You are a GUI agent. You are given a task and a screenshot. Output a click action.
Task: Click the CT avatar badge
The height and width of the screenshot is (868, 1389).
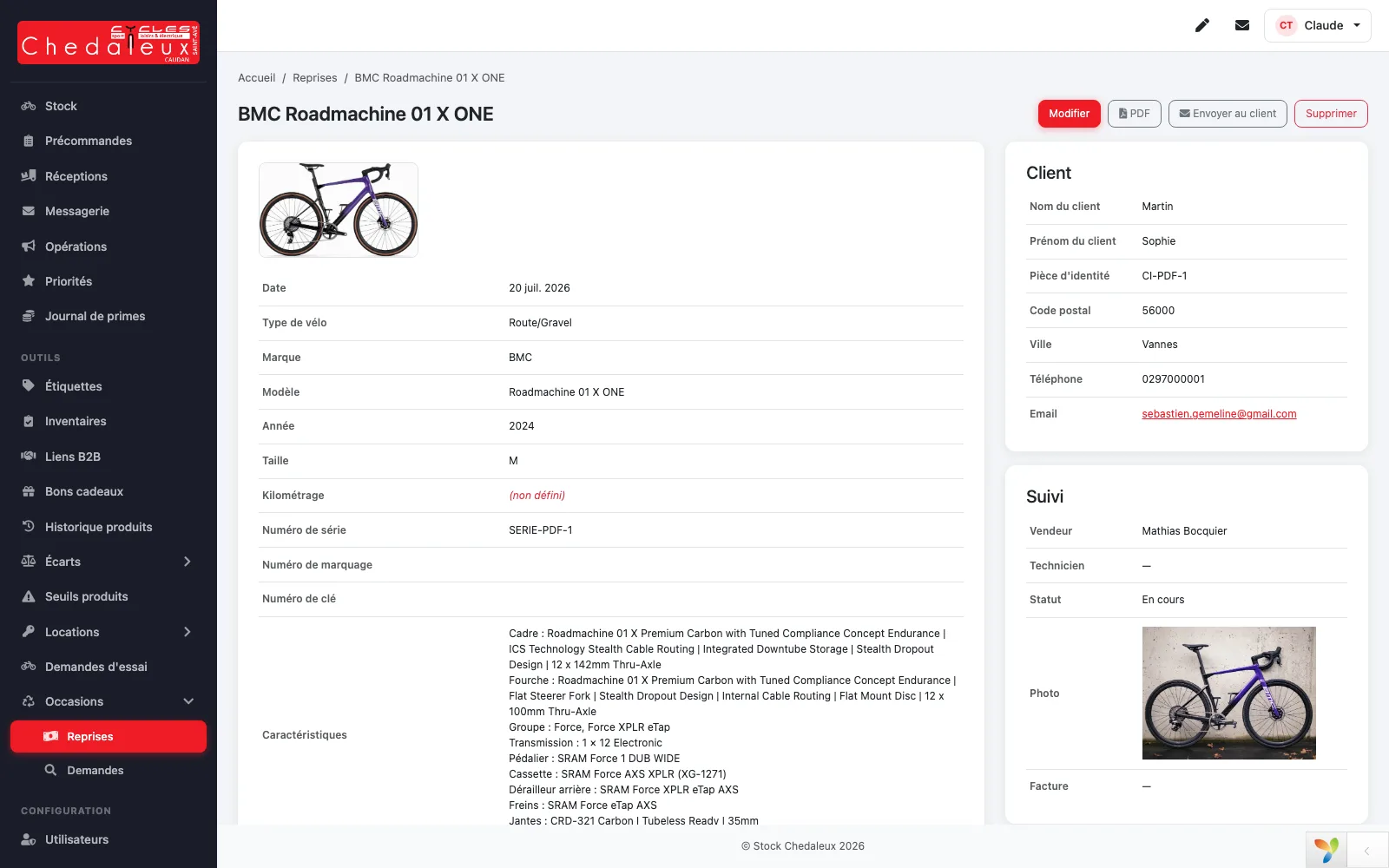[1287, 25]
